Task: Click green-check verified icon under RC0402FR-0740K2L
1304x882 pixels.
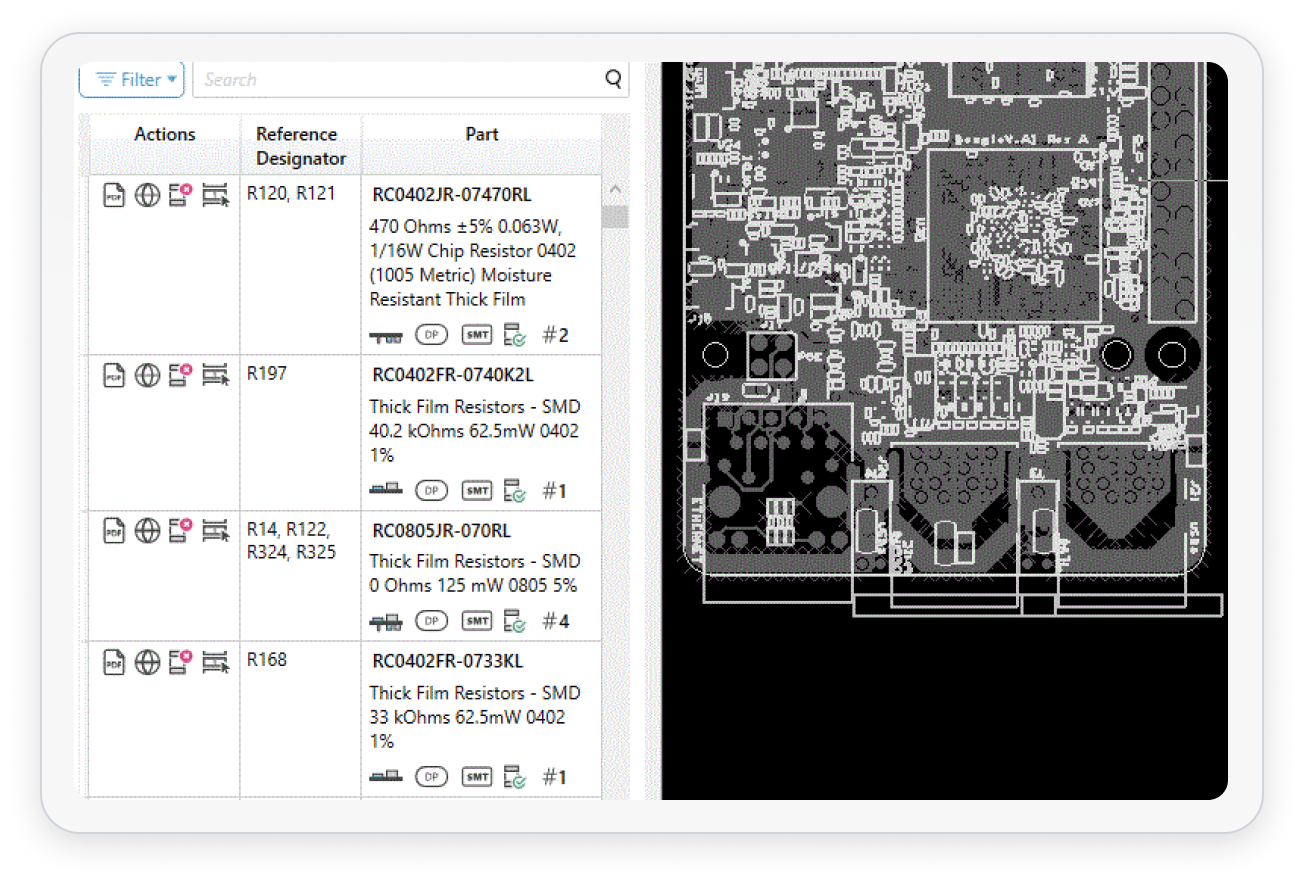Action: pos(515,490)
